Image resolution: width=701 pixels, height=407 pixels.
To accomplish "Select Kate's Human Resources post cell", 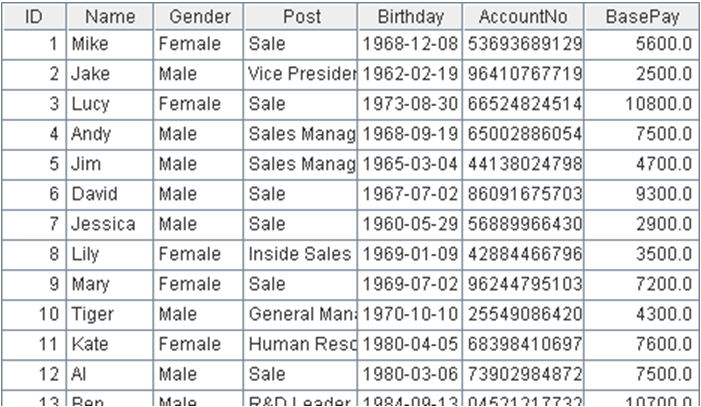I will click(x=301, y=337).
